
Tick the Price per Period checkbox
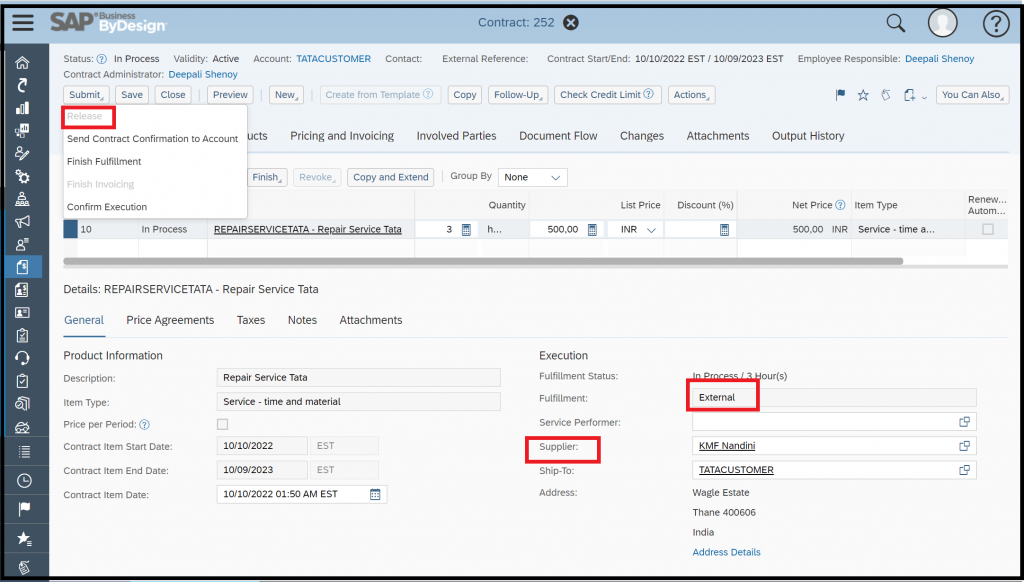tap(223, 425)
